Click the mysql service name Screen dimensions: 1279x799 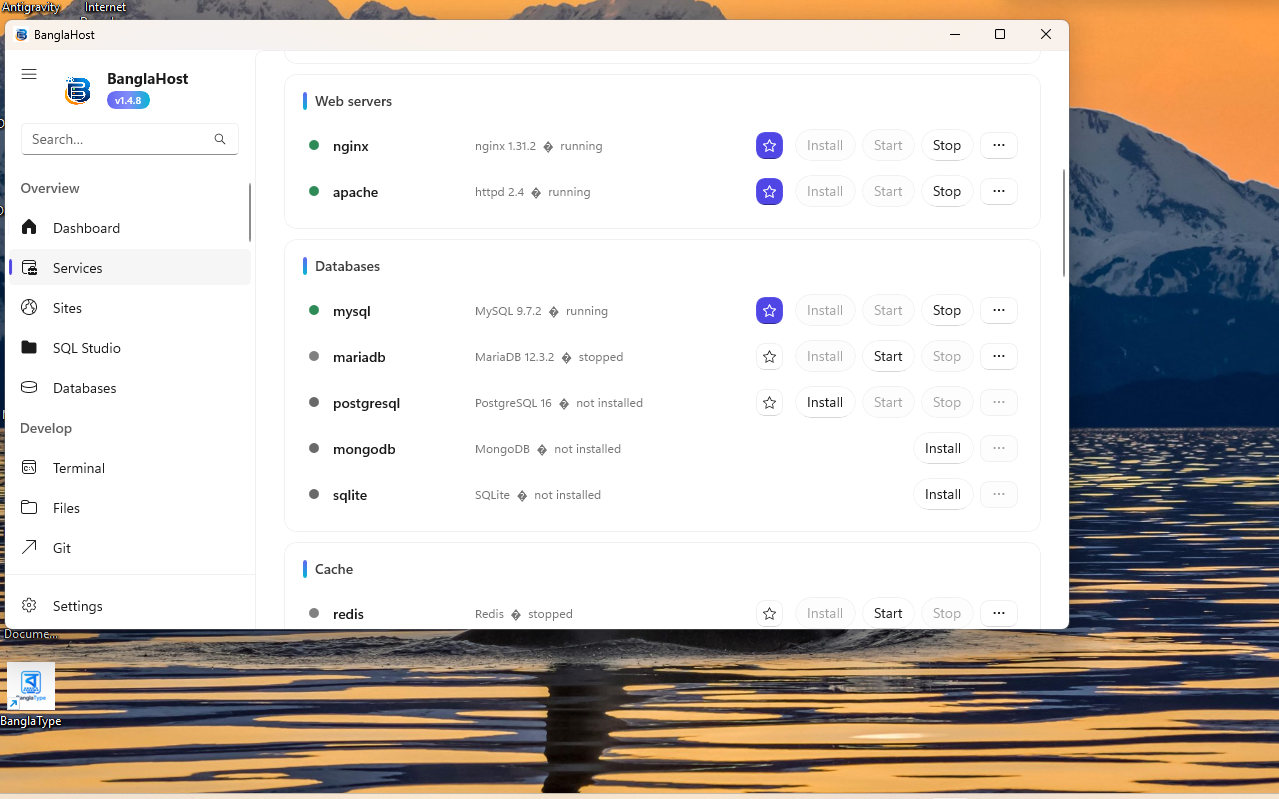tap(352, 311)
